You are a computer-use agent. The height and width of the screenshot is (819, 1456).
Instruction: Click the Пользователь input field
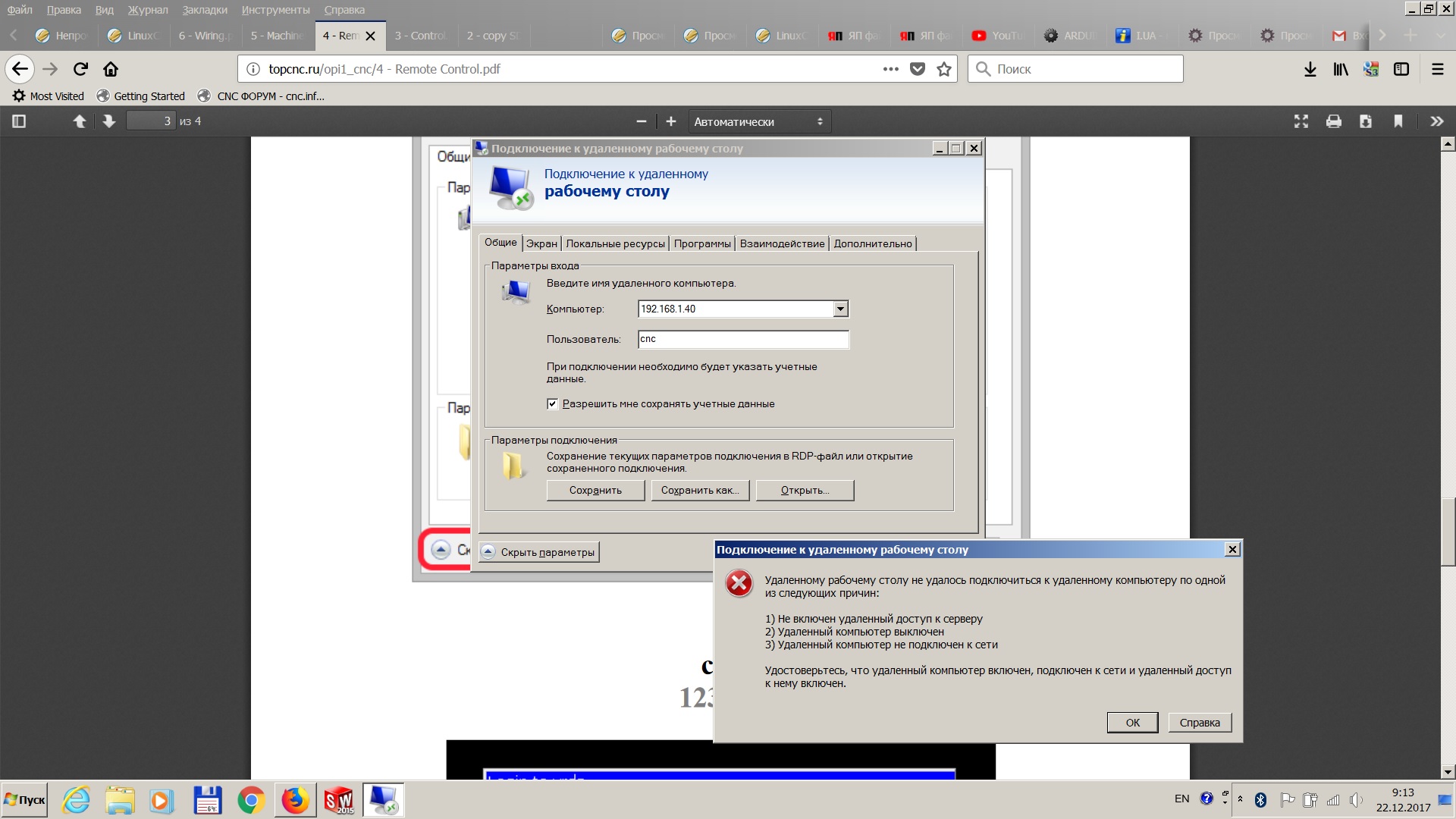coord(742,339)
